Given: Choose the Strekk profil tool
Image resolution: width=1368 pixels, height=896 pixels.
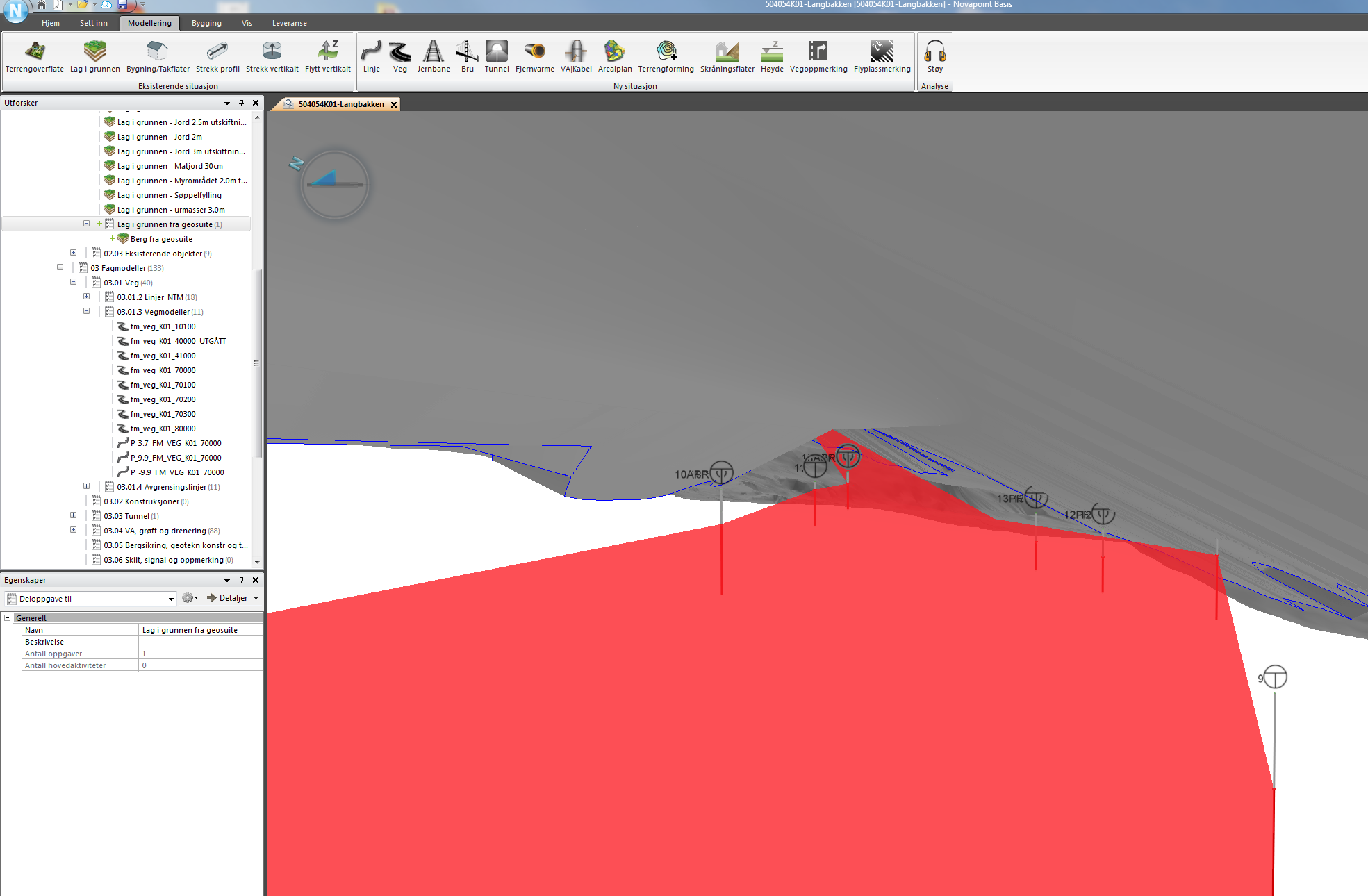Looking at the screenshot, I should click(x=217, y=57).
